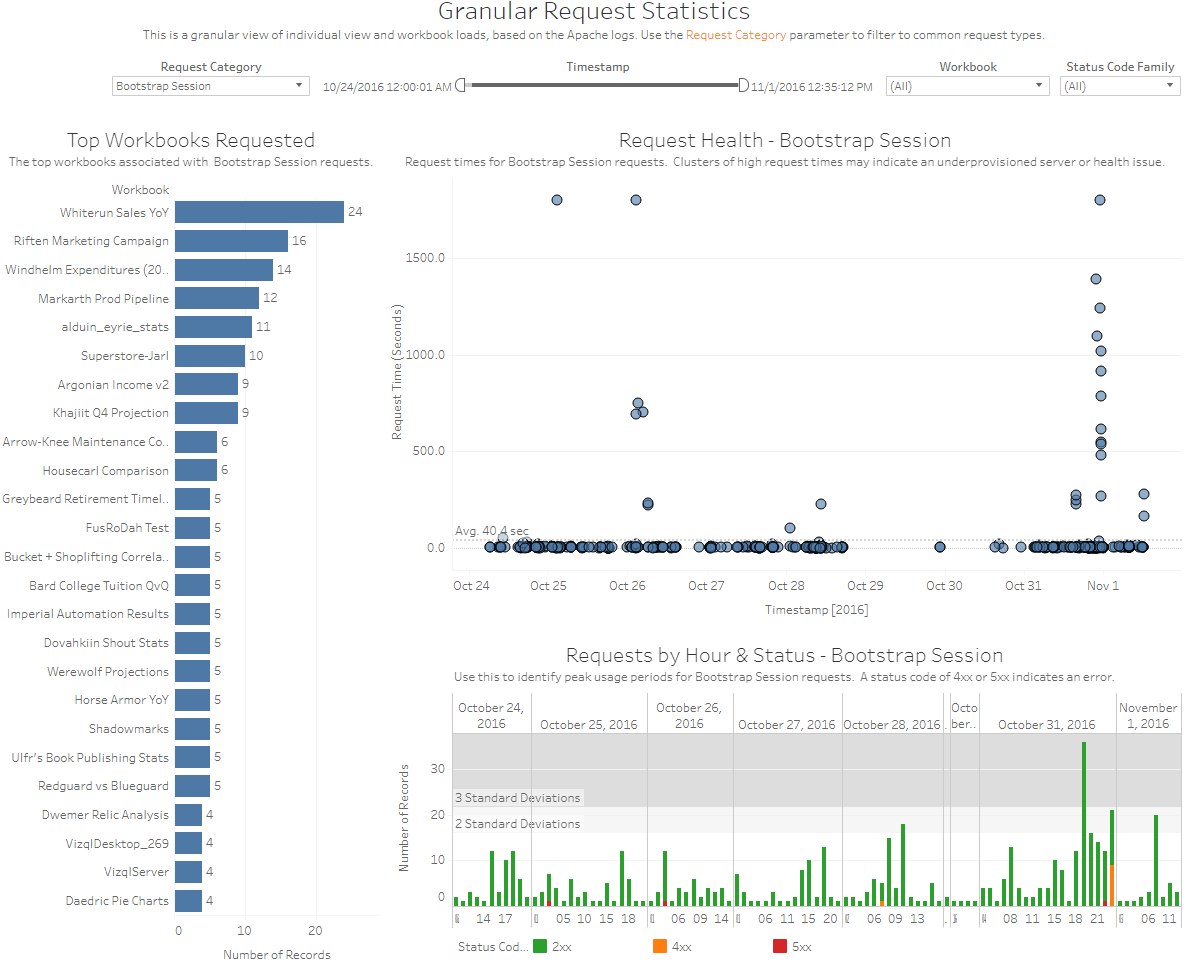This screenshot has width=1186, height=970.
Task: Click the Superstore-Jarl bar
Action: [211, 356]
